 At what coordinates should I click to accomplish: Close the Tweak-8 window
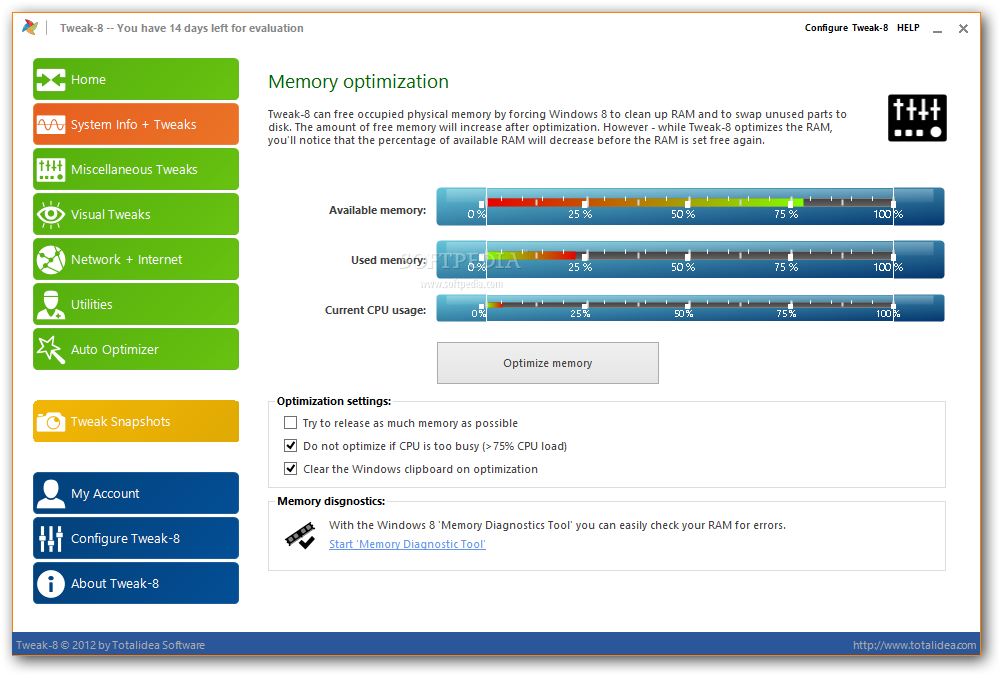963,29
